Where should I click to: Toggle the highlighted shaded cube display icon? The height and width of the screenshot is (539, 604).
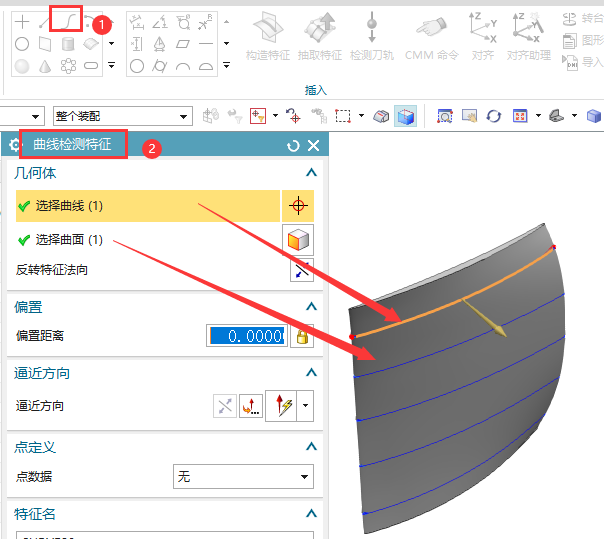(405, 116)
